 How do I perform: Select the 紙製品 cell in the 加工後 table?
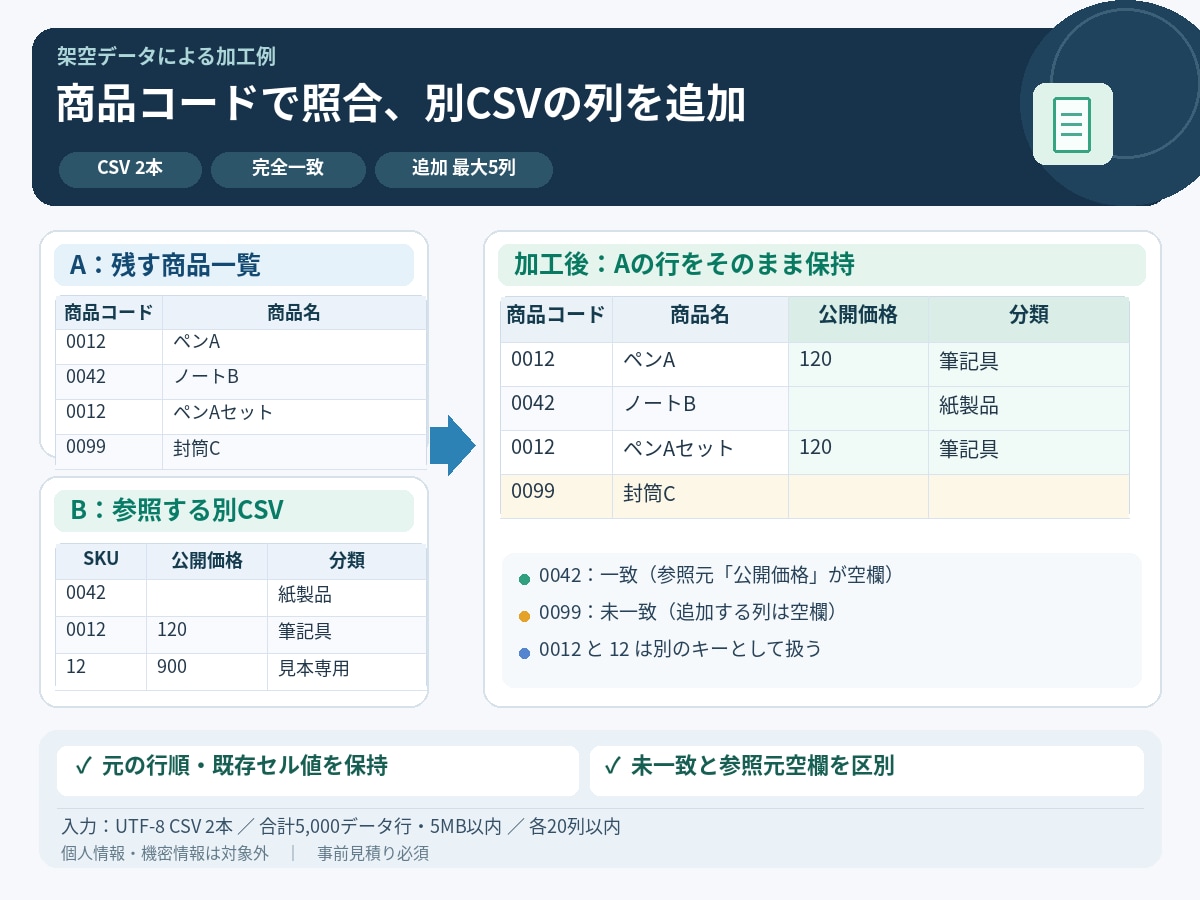(1029, 408)
